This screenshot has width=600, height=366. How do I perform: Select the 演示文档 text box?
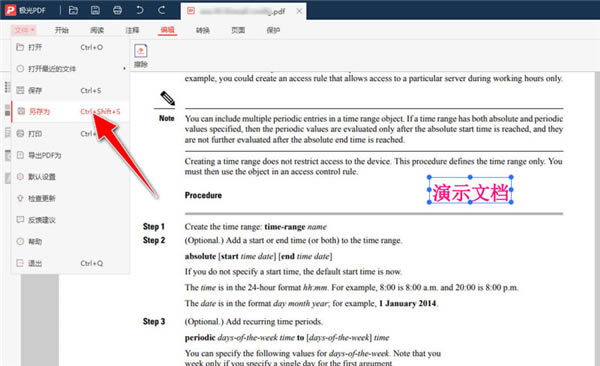[x=470, y=190]
